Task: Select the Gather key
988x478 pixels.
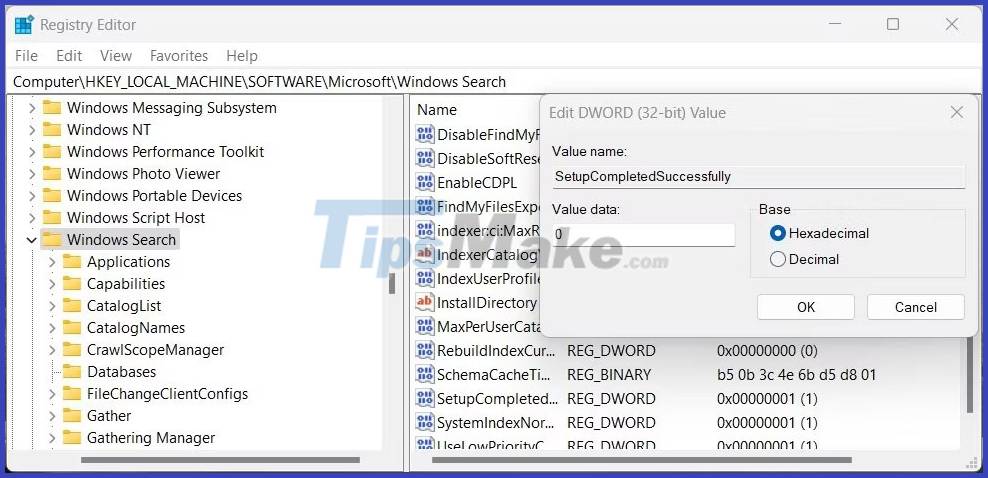Action: [x=109, y=416]
